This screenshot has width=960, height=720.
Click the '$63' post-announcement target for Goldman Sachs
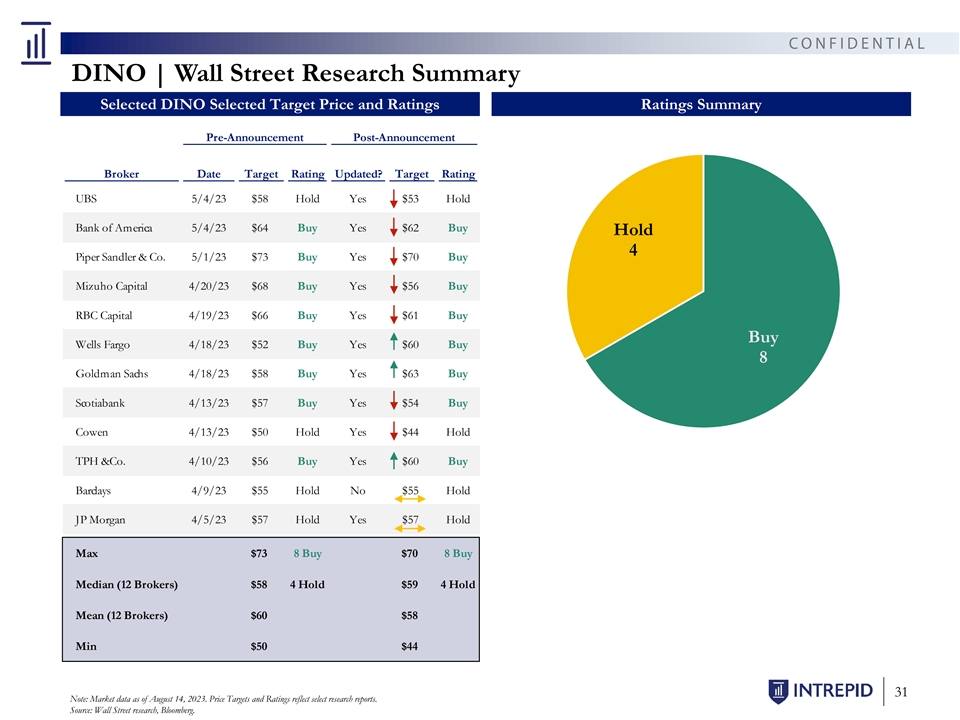point(410,373)
